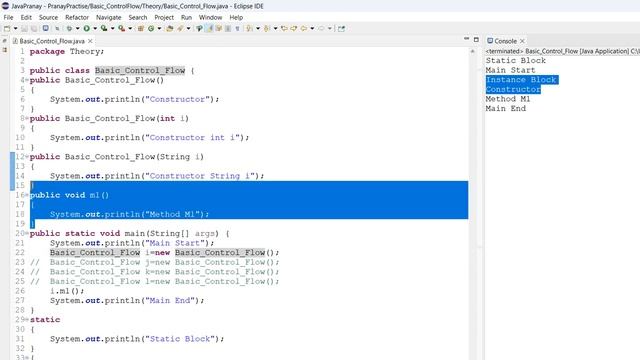Open the Navigate menu
The width and height of the screenshot is (640, 360).
[x=109, y=18]
